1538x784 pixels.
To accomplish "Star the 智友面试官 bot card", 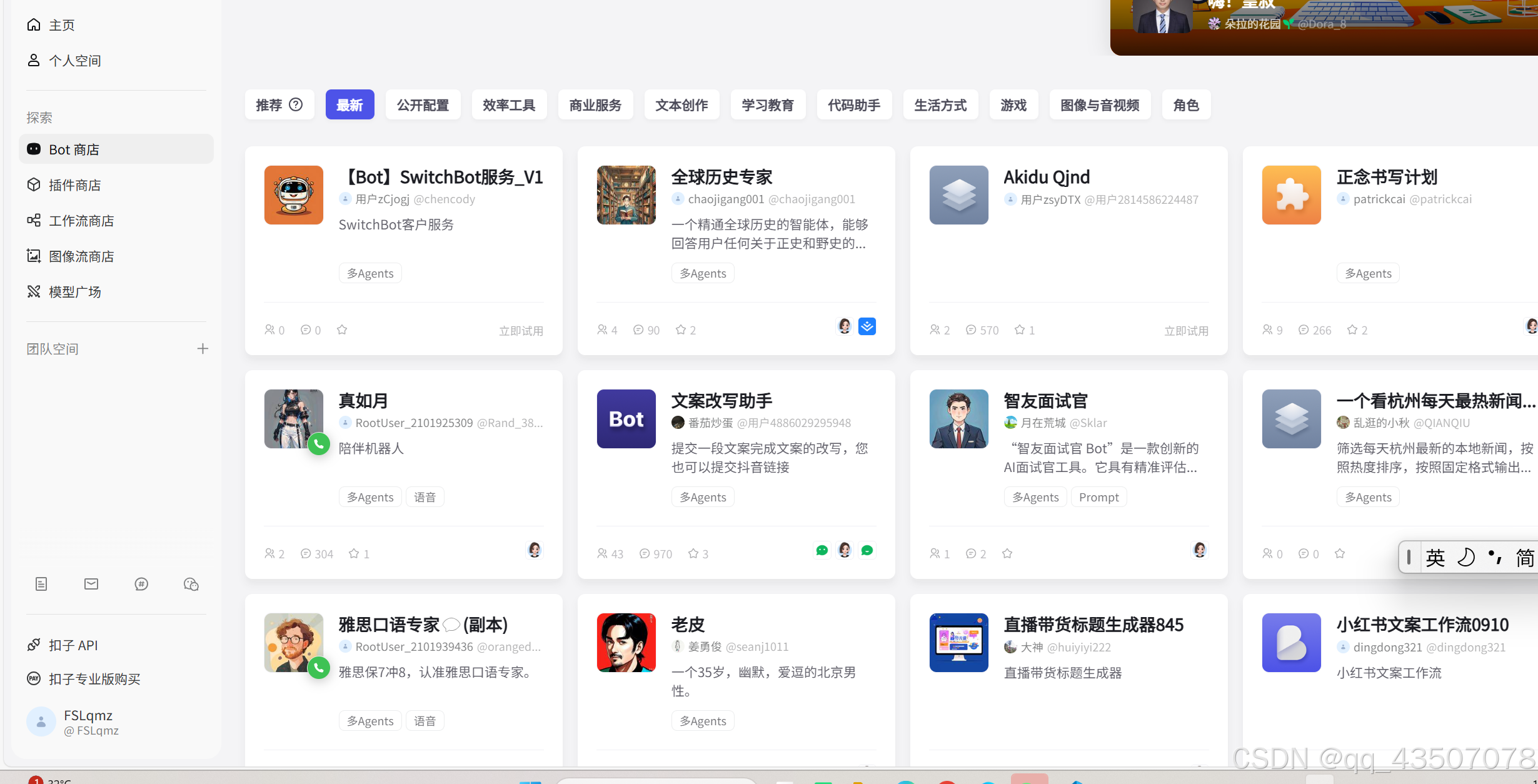I will tap(1007, 553).
